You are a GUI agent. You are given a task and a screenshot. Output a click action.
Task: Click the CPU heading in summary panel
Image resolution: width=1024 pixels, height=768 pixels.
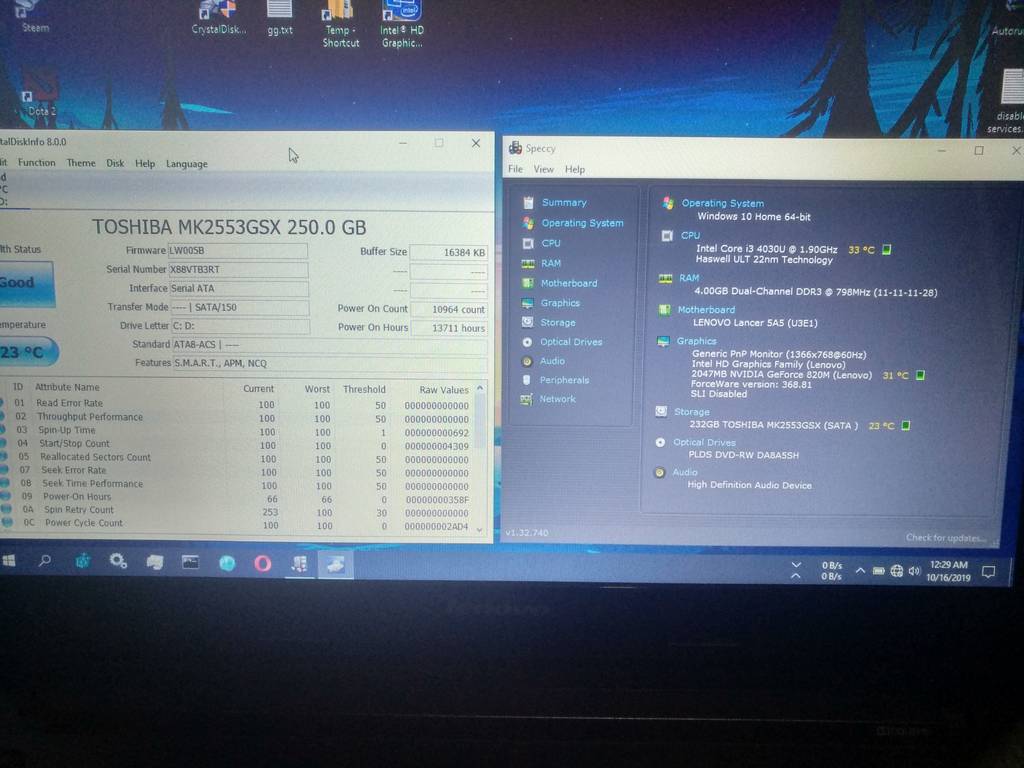690,235
